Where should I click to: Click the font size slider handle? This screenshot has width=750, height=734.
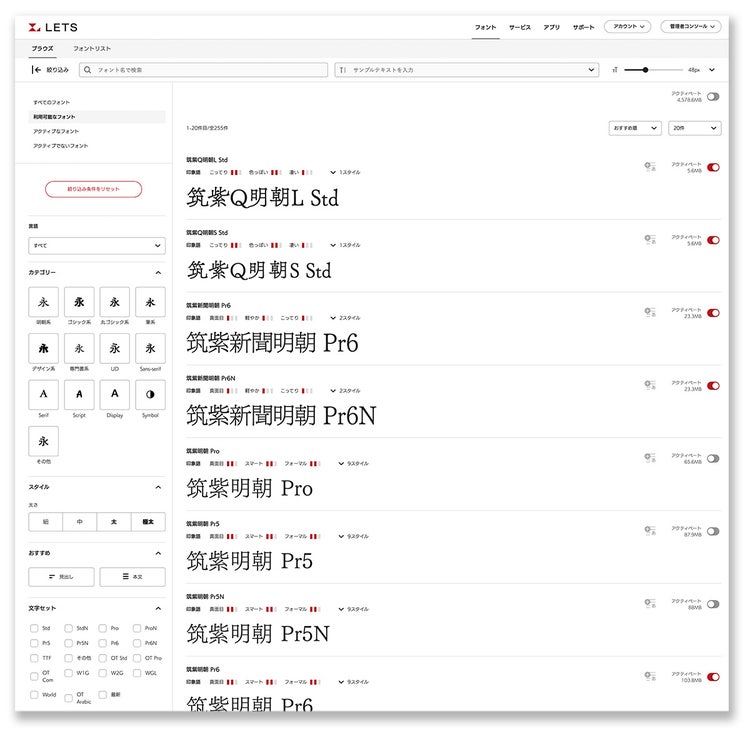[x=645, y=70]
